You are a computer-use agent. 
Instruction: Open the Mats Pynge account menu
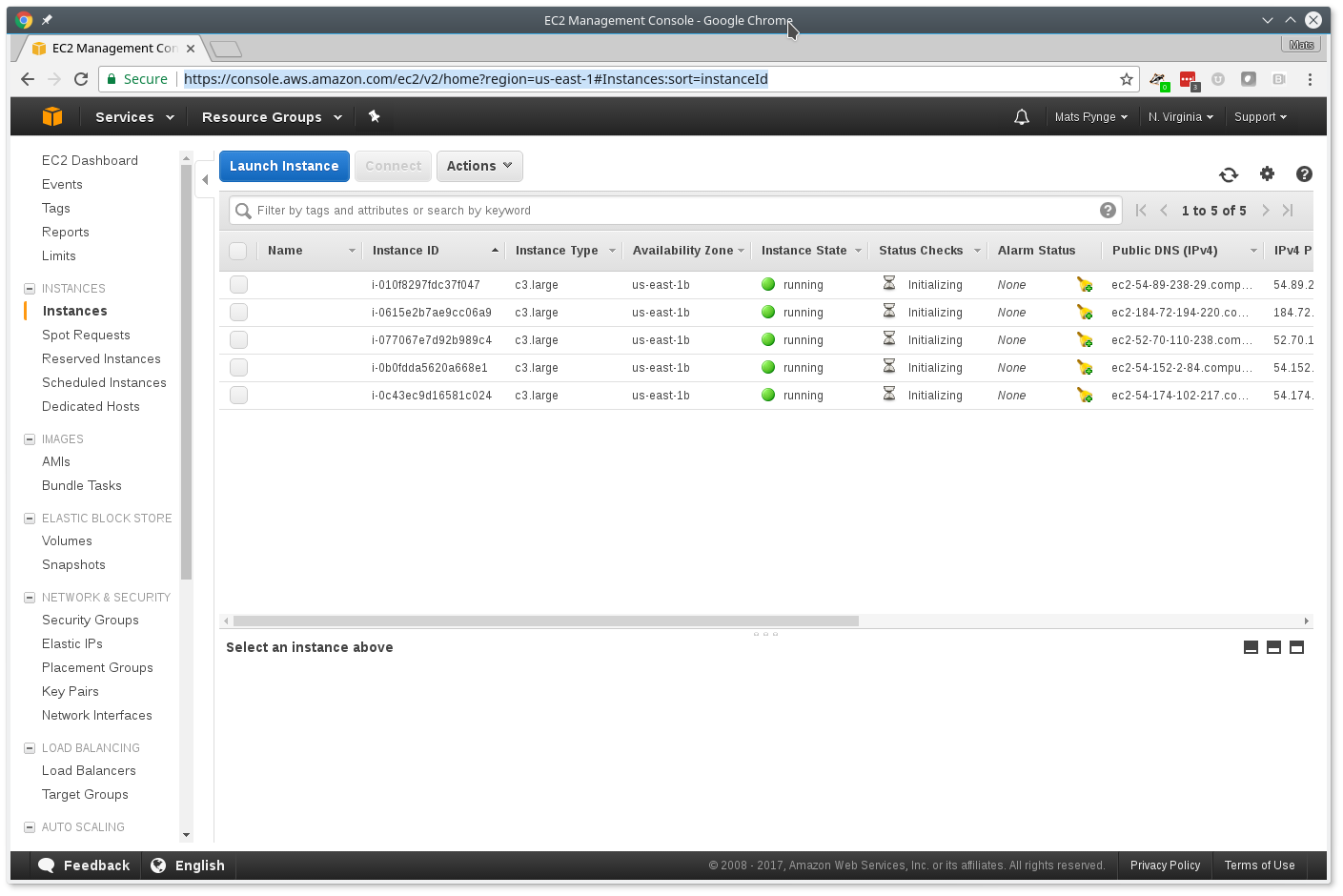click(1091, 117)
